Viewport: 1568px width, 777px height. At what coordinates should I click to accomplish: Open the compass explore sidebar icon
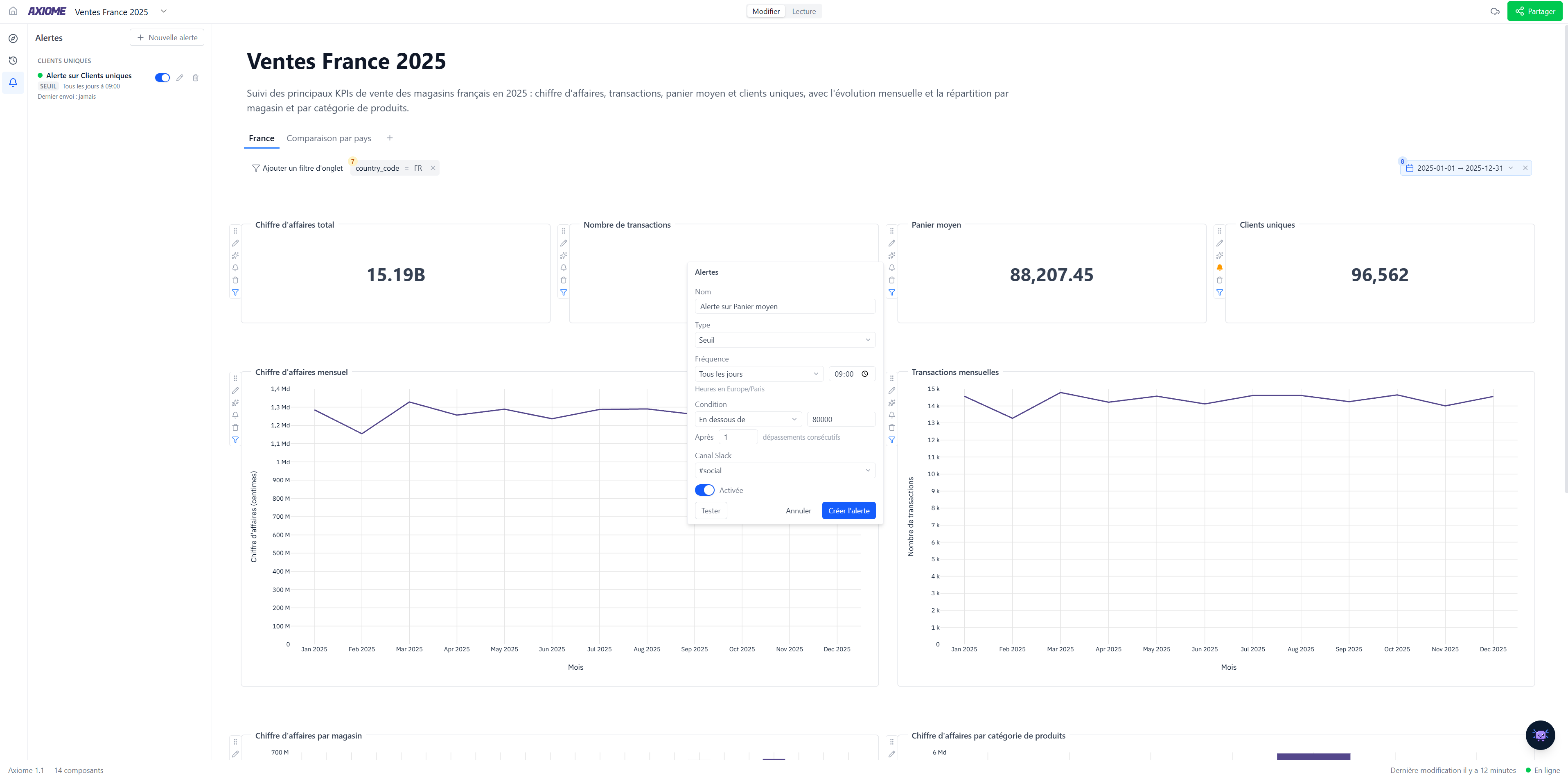[x=13, y=38]
